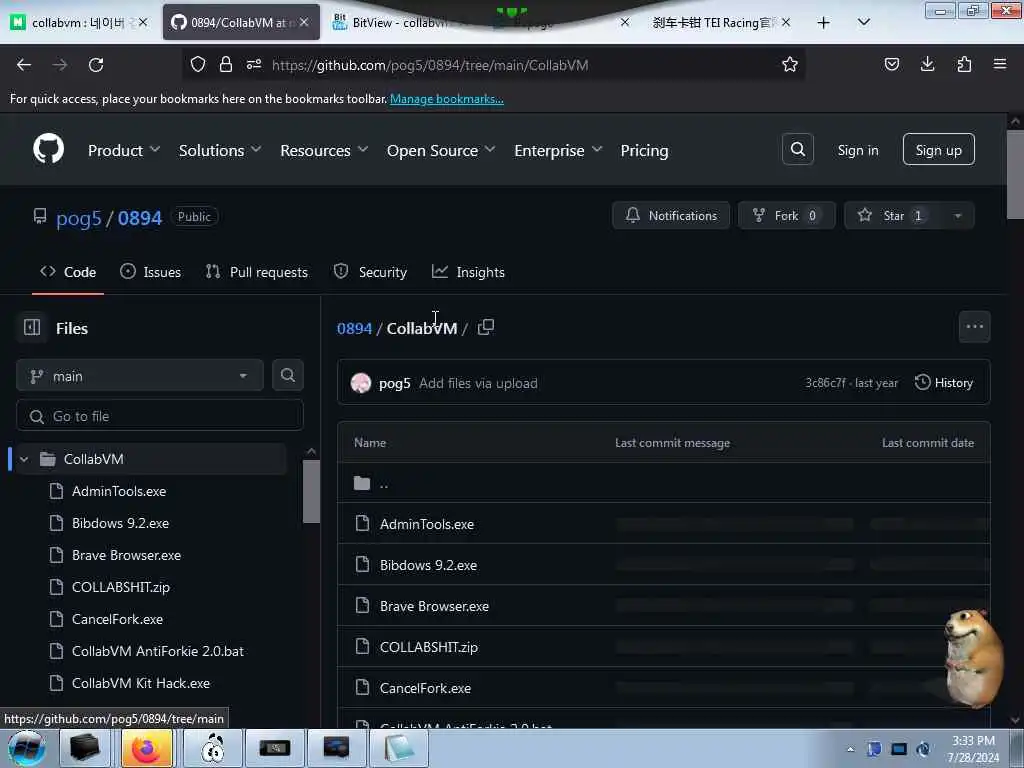This screenshot has height=768, width=1024.
Task: Expand the Product dropdown menu
Action: click(x=124, y=150)
